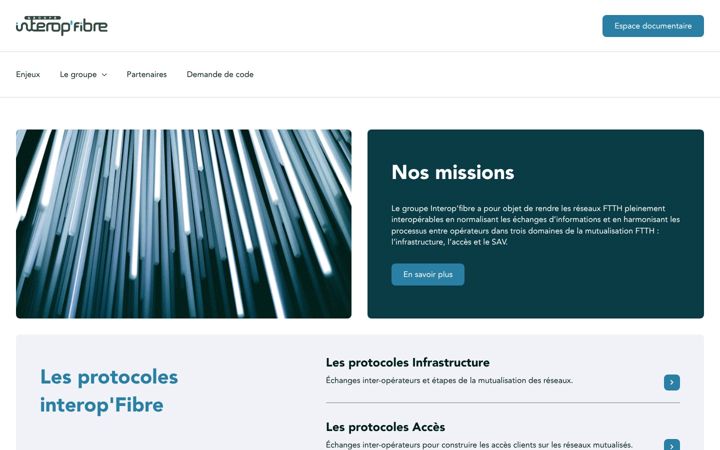Open the Partenaires menu item
The width and height of the screenshot is (720, 450).
tap(146, 74)
